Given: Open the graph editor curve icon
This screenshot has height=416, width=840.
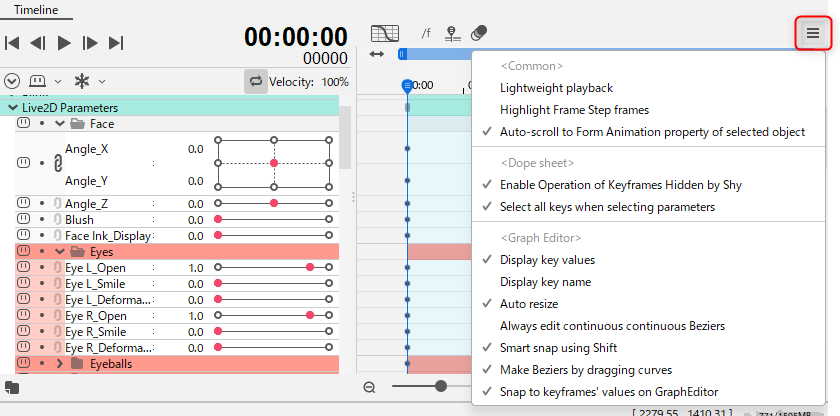Looking at the screenshot, I should [x=385, y=33].
